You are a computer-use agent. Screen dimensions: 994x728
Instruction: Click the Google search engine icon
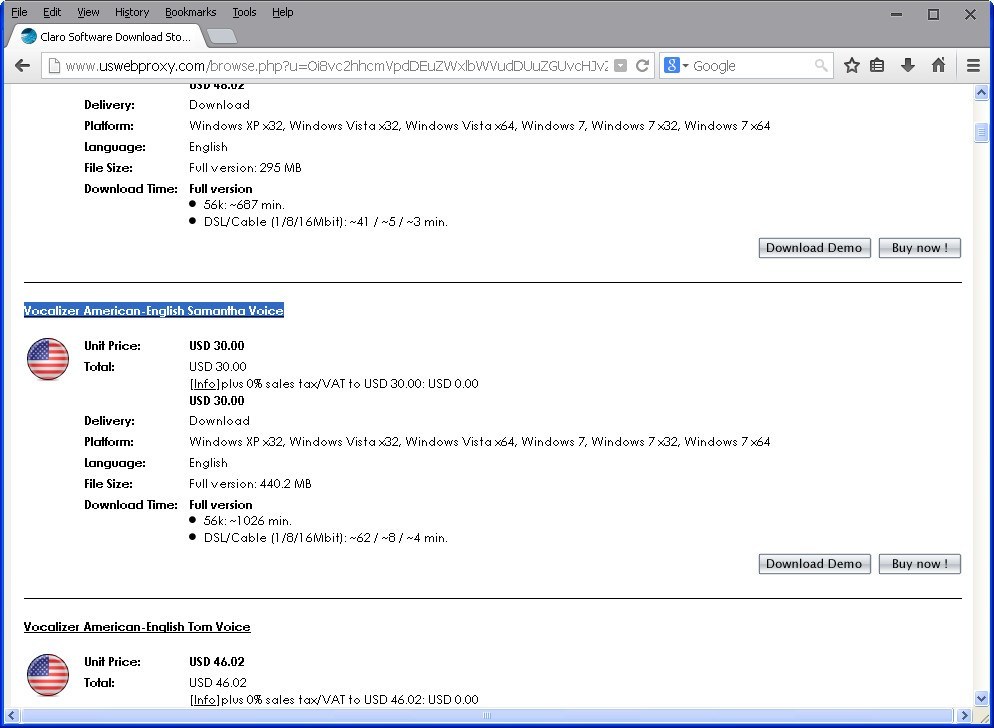point(672,65)
